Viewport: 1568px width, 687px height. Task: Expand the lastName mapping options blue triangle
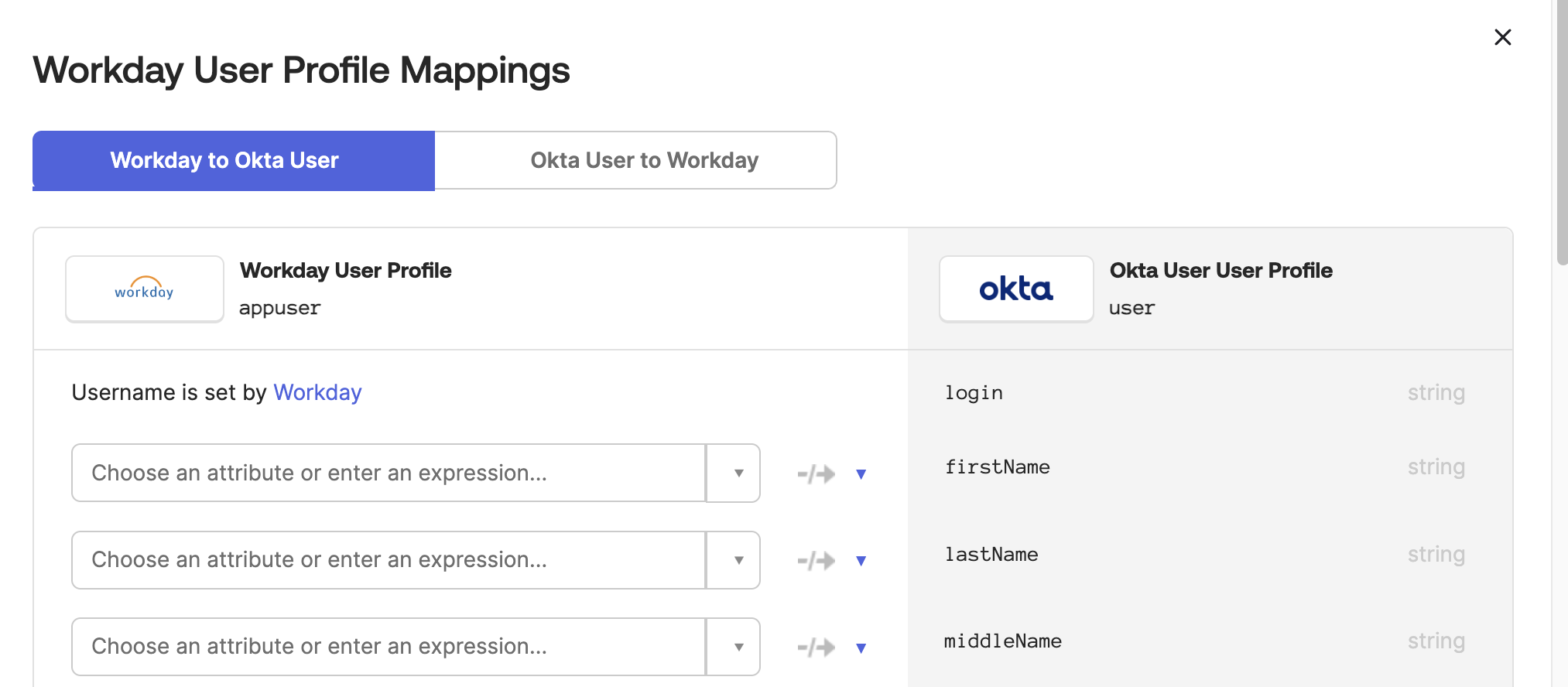pos(861,561)
